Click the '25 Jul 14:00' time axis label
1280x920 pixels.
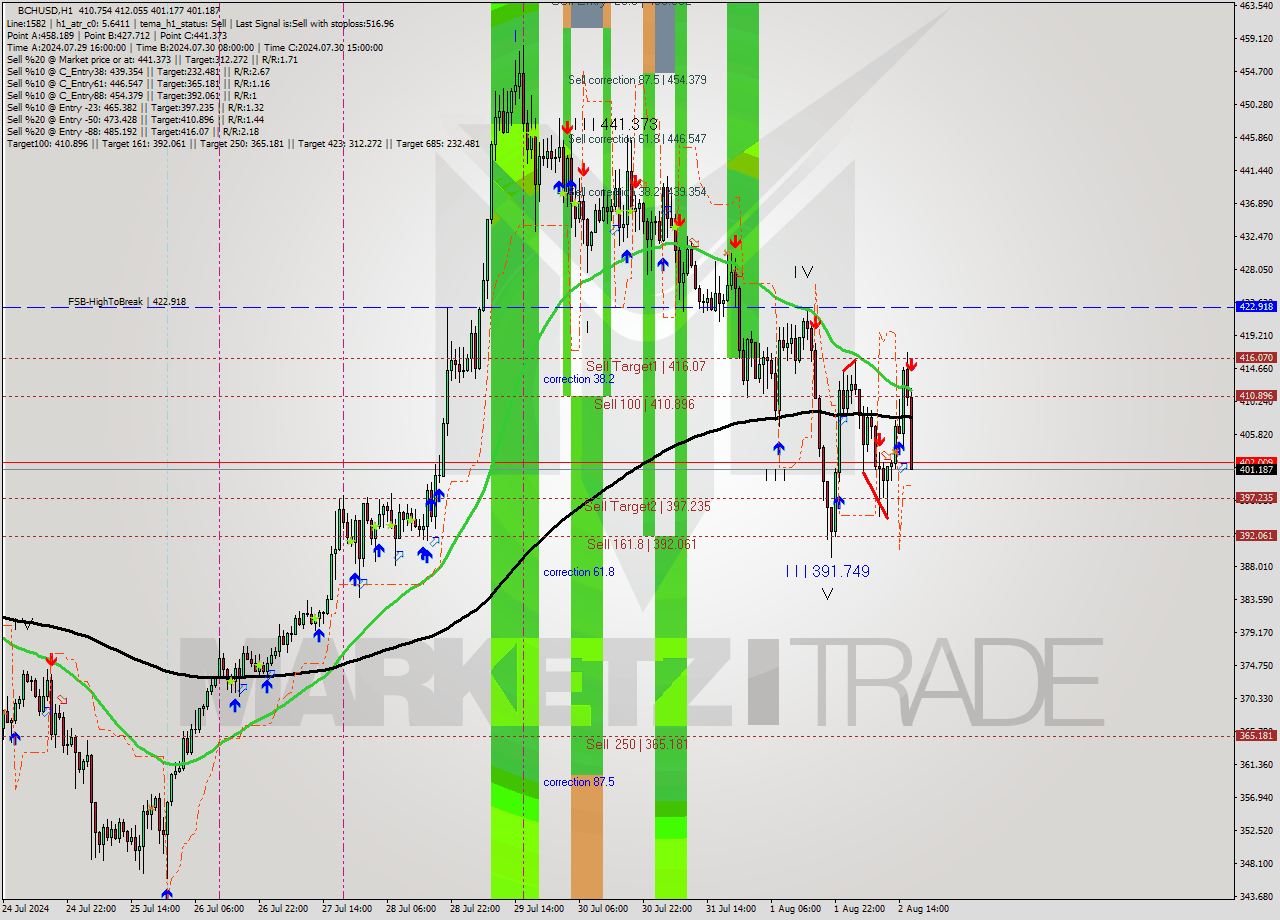tap(154, 909)
